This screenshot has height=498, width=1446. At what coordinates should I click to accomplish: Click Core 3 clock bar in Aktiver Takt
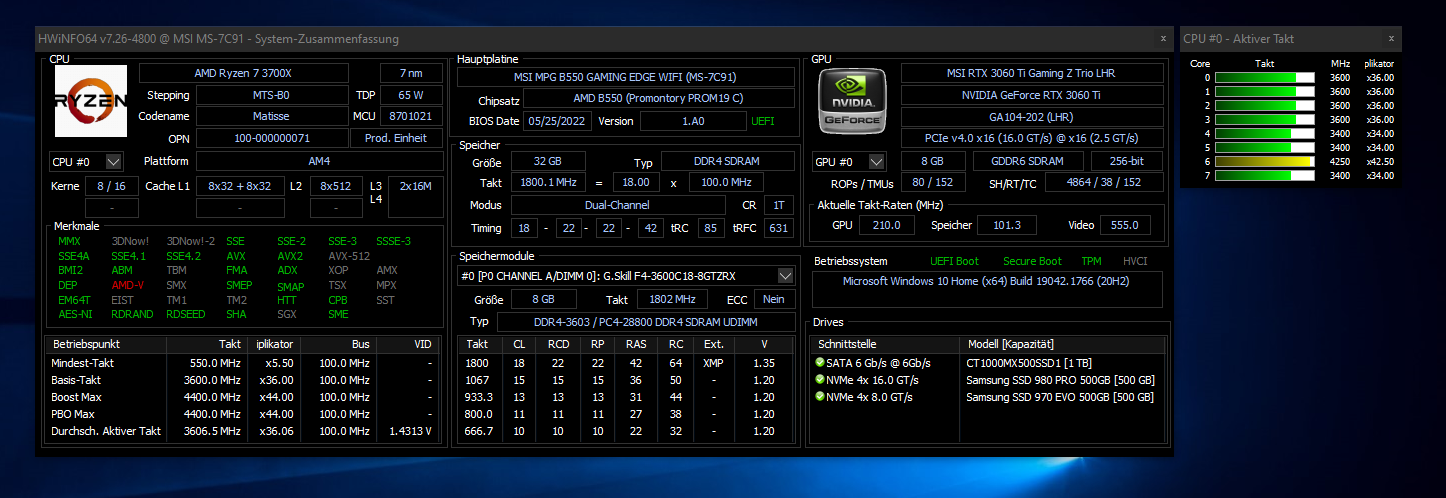(1265, 119)
